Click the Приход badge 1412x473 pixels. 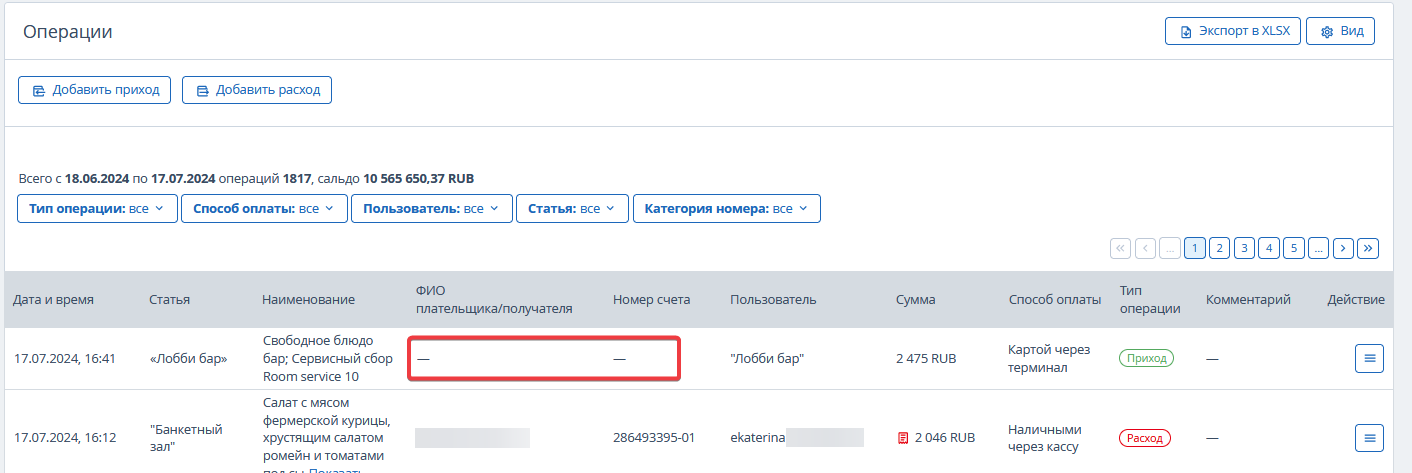tap(1146, 358)
